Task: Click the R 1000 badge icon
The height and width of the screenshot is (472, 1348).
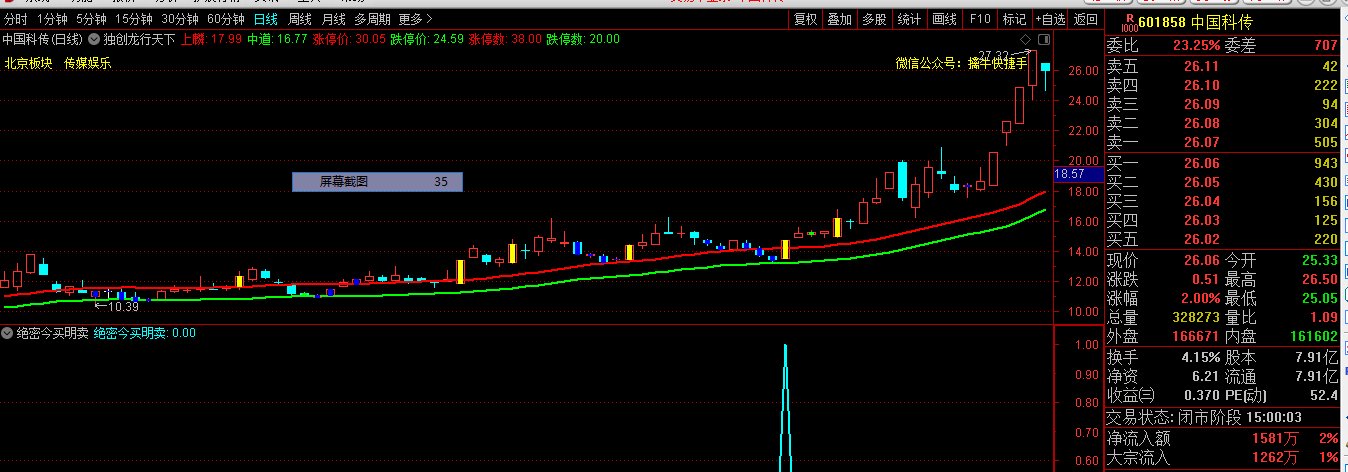Action: coord(1129,21)
